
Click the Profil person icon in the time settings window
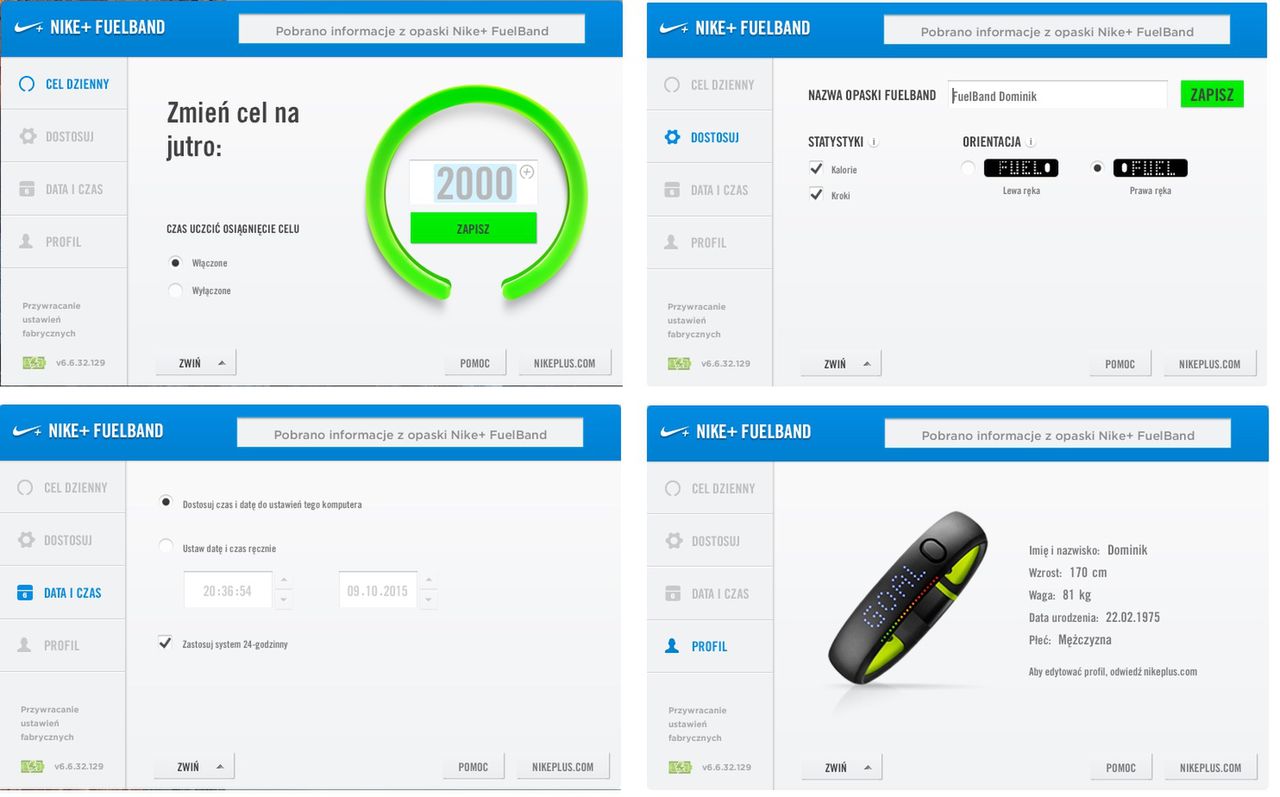[25, 645]
